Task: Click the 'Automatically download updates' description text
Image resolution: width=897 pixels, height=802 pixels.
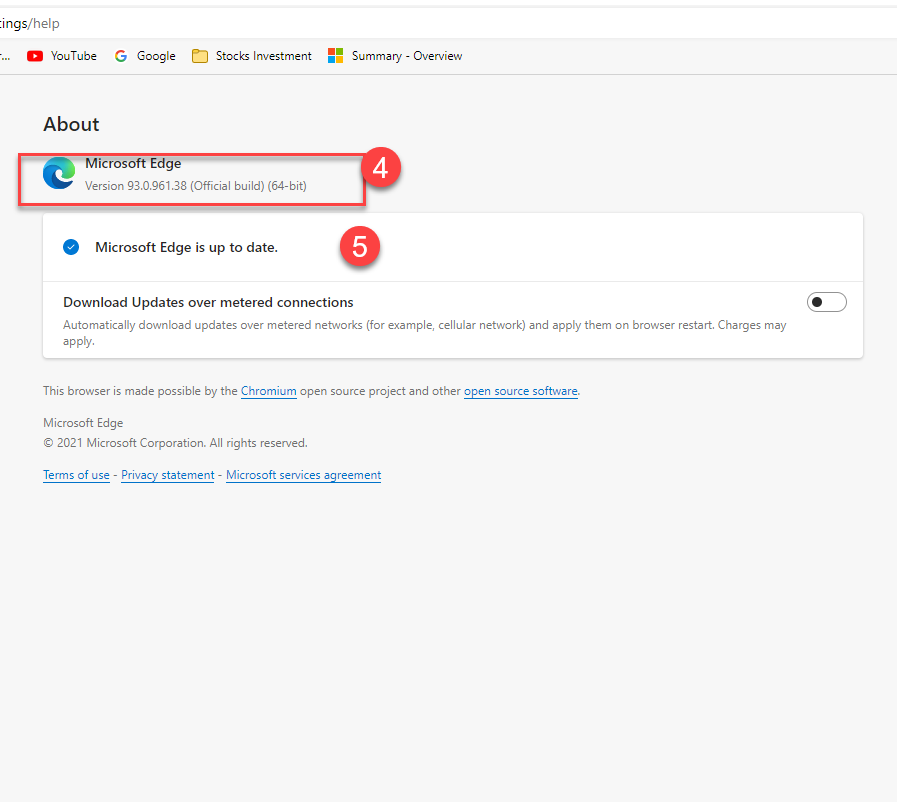Action: tap(424, 333)
